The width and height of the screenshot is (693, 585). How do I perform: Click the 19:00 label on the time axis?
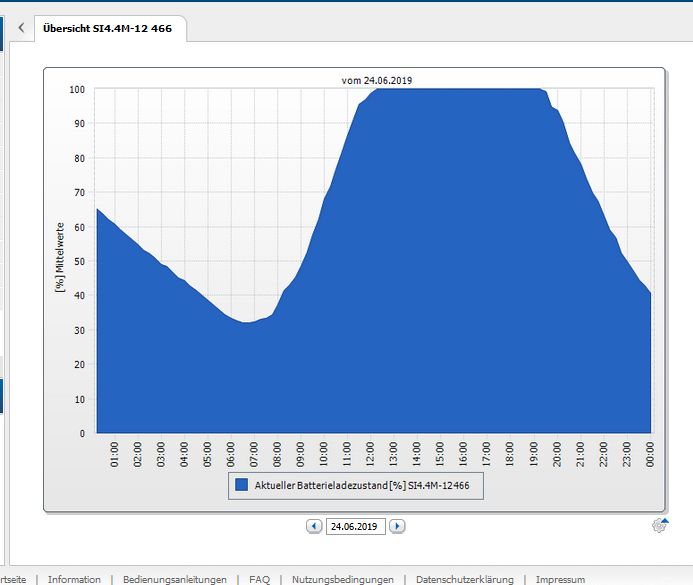point(532,453)
